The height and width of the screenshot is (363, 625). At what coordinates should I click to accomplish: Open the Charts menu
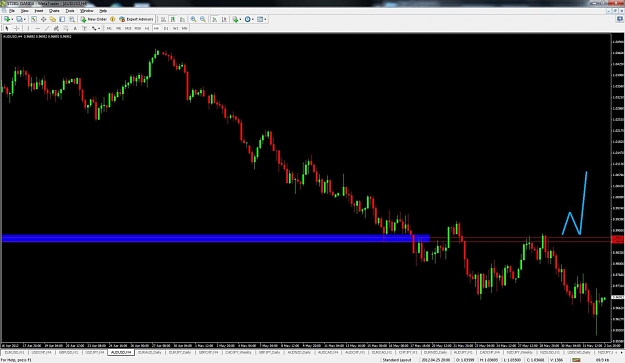(54, 11)
